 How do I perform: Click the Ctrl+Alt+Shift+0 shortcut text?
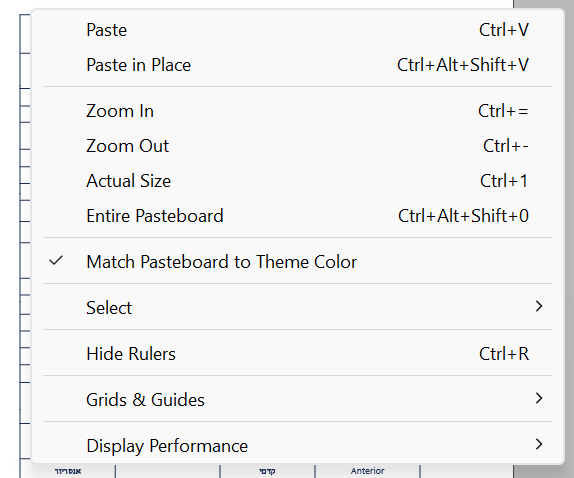(x=463, y=216)
